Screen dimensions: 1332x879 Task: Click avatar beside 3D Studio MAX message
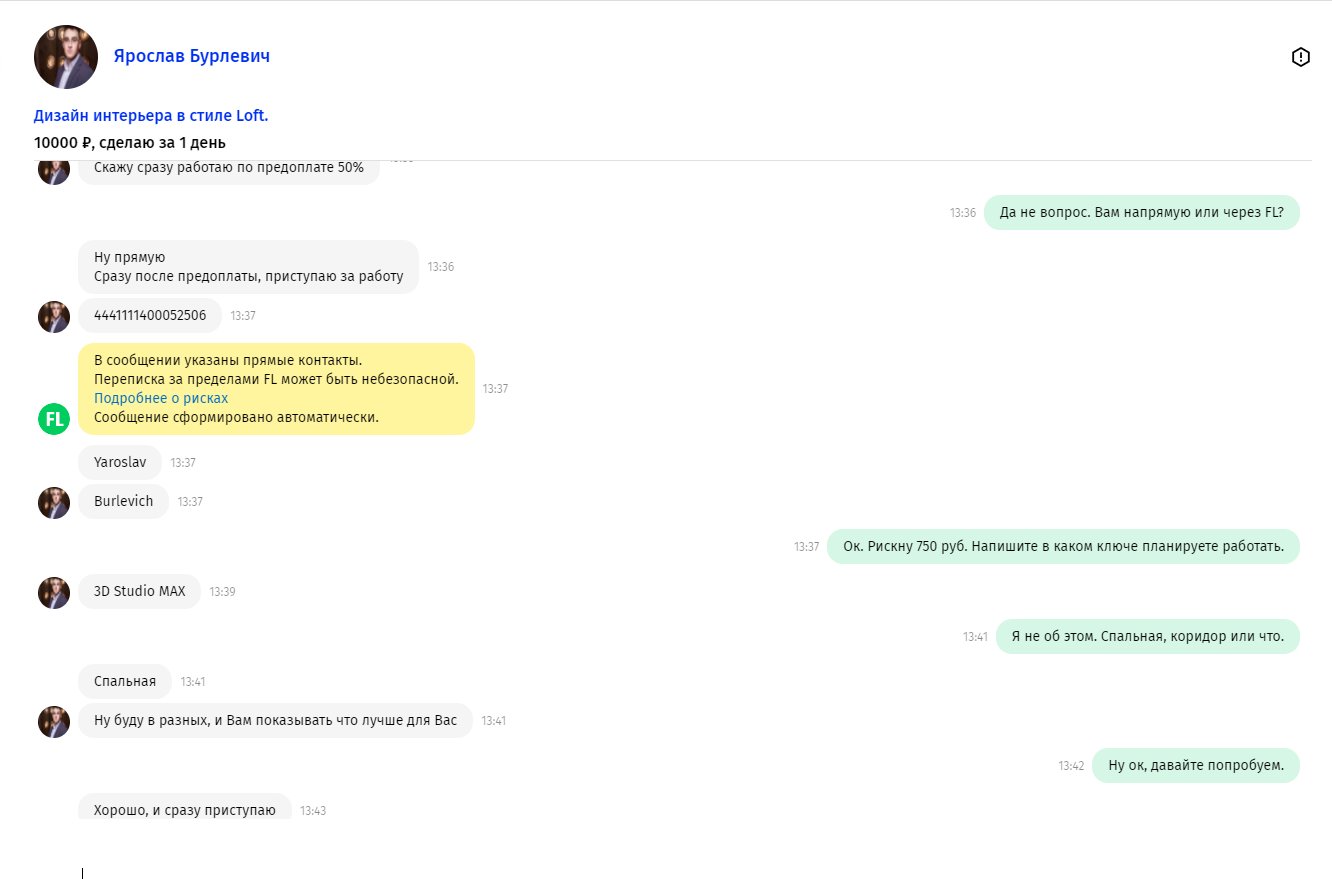(x=54, y=592)
